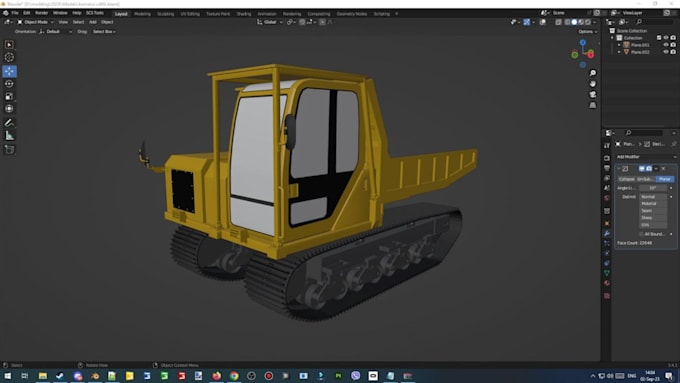Viewport: 680px width, 383px height.
Task: Open the Drag Select Box dropdown
Action: (104, 32)
